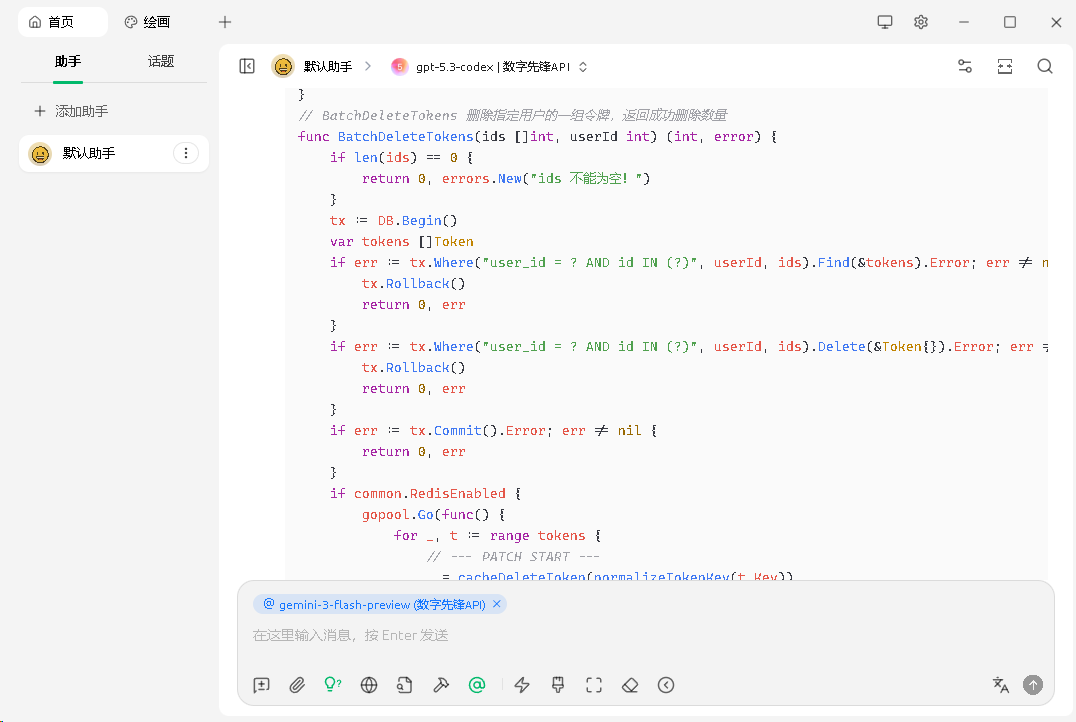The height and width of the screenshot is (722, 1076).
Task: Expand message input to fullscreen
Action: click(x=593, y=685)
